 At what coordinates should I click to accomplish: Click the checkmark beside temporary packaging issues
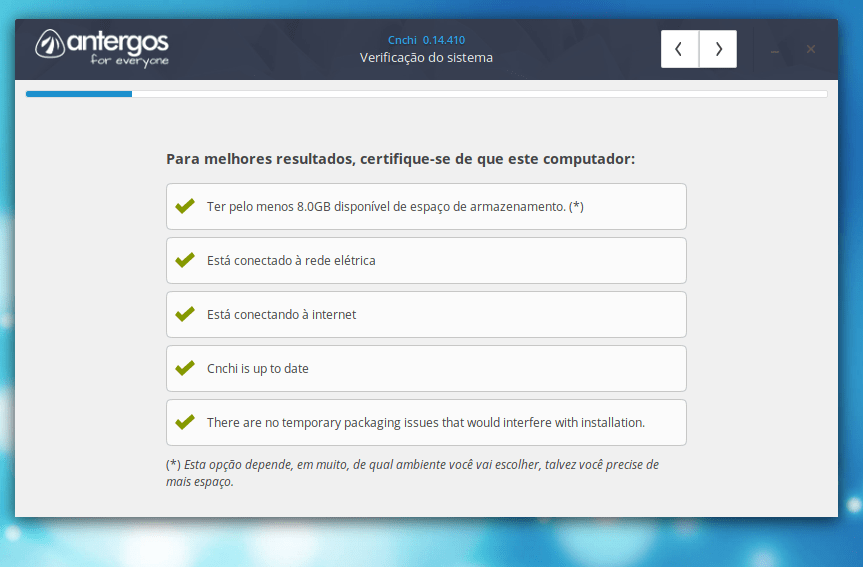point(185,422)
